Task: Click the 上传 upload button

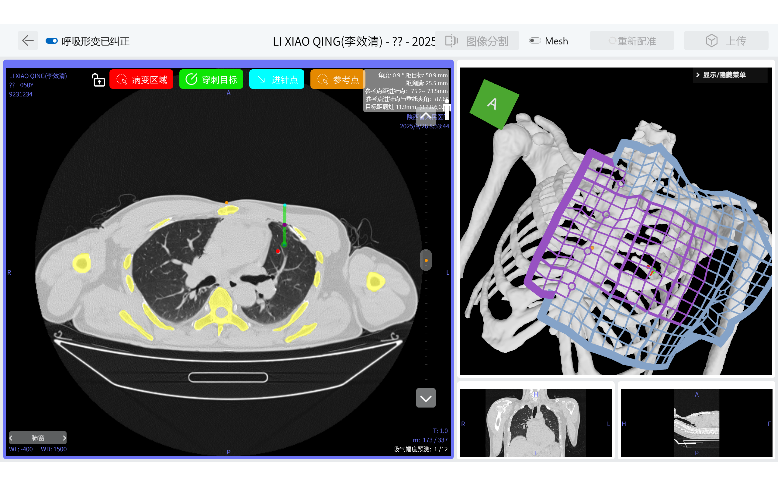Action: (x=726, y=41)
